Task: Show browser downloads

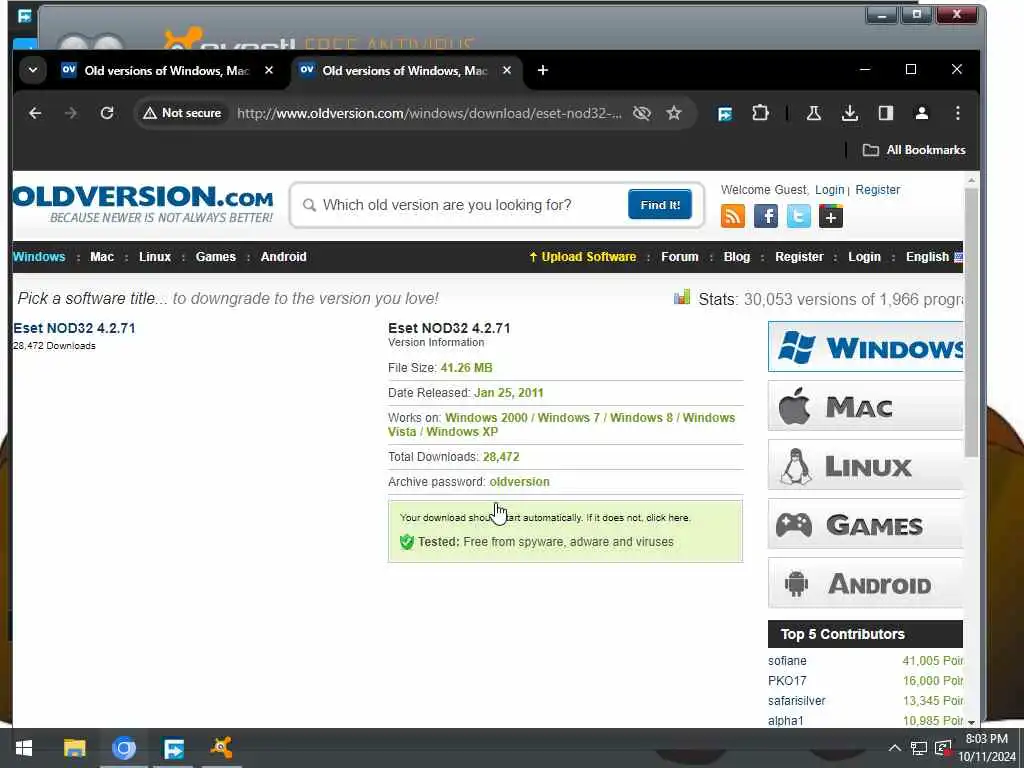Action: pyautogui.click(x=850, y=113)
